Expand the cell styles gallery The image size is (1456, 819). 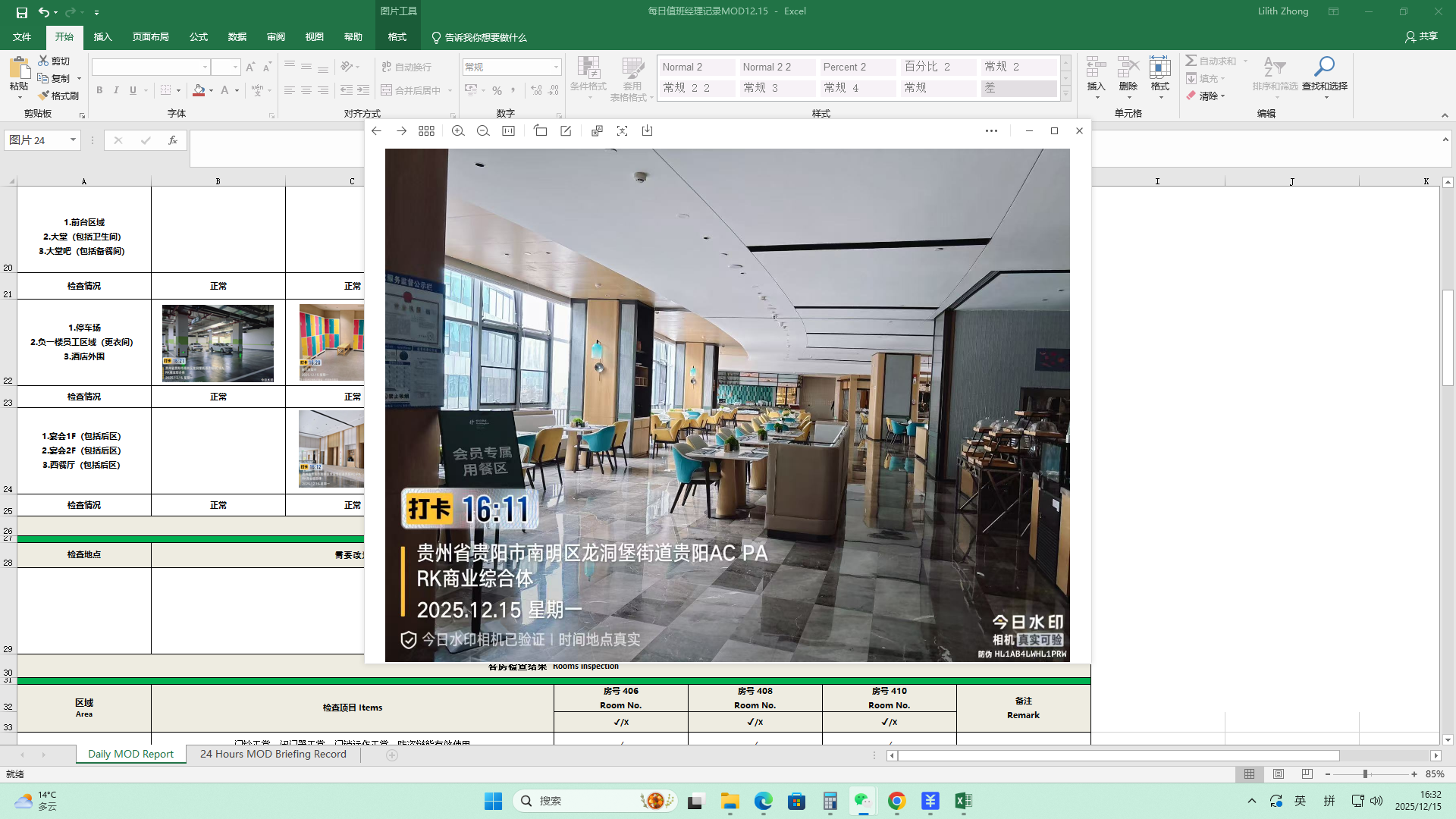point(1065,95)
